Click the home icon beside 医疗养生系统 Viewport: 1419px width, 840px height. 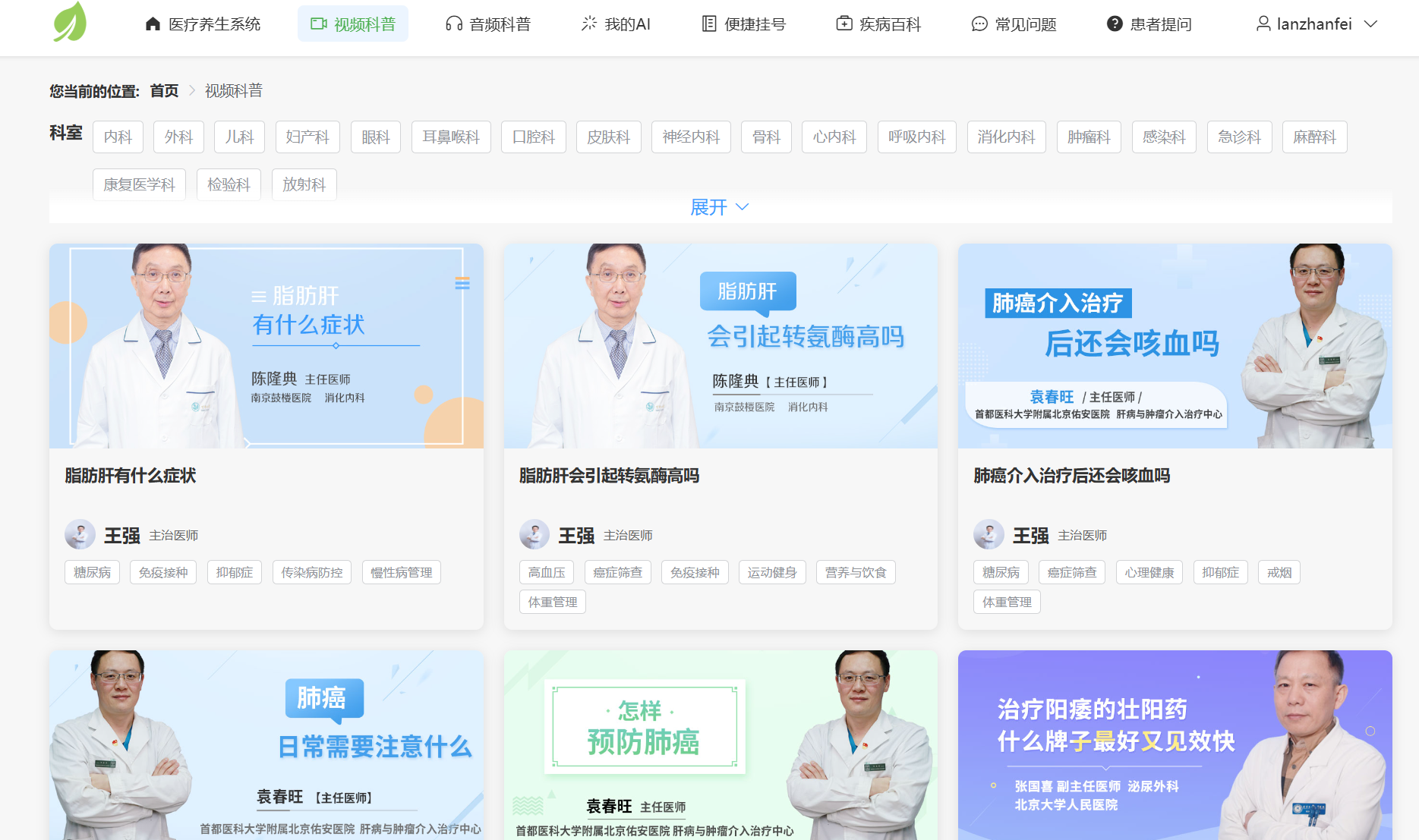point(153,24)
